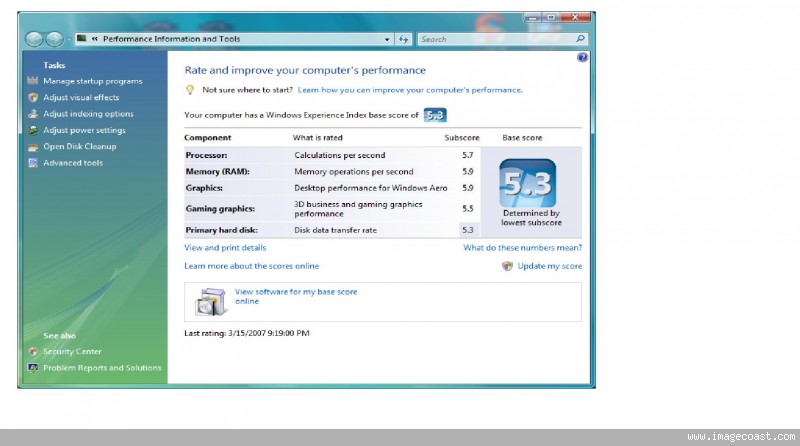Click Primary hard disk subscore 5.3 cell
Screen dimensions: 800x446
469,230
